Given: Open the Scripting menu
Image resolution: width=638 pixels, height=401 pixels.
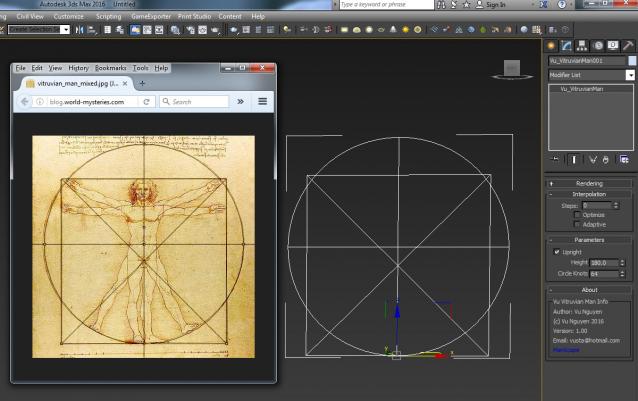Looking at the screenshot, I should click(109, 16).
